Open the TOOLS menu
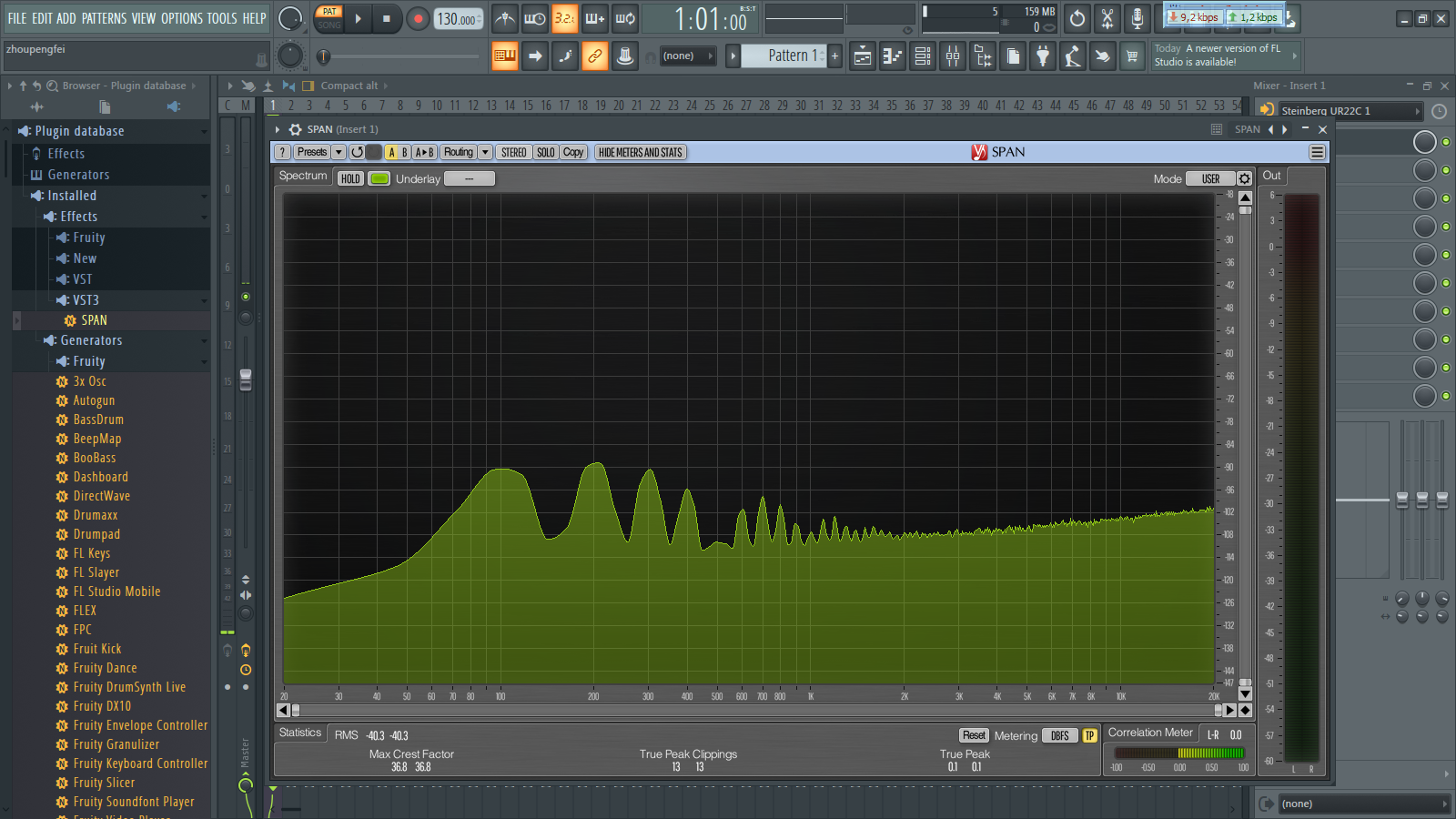The image size is (1456, 819). [x=222, y=18]
